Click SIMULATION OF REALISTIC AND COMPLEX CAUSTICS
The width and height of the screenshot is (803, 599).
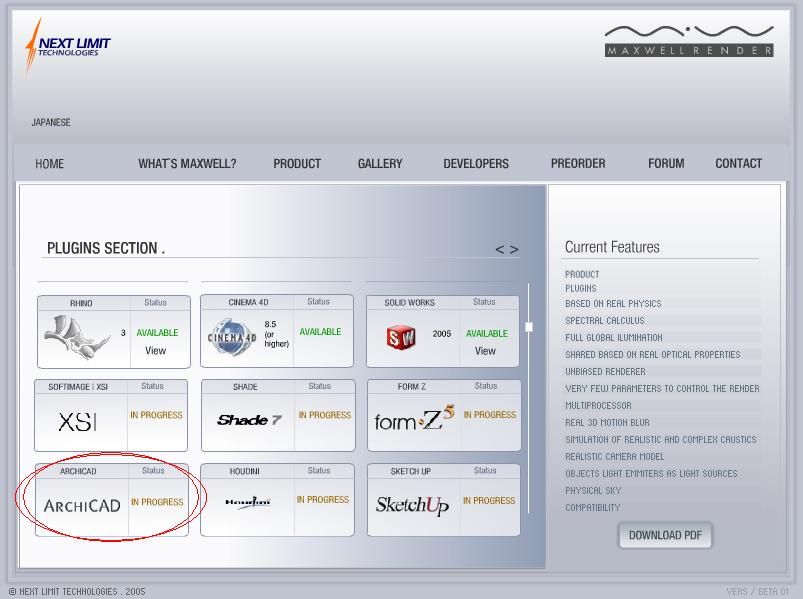coord(661,439)
